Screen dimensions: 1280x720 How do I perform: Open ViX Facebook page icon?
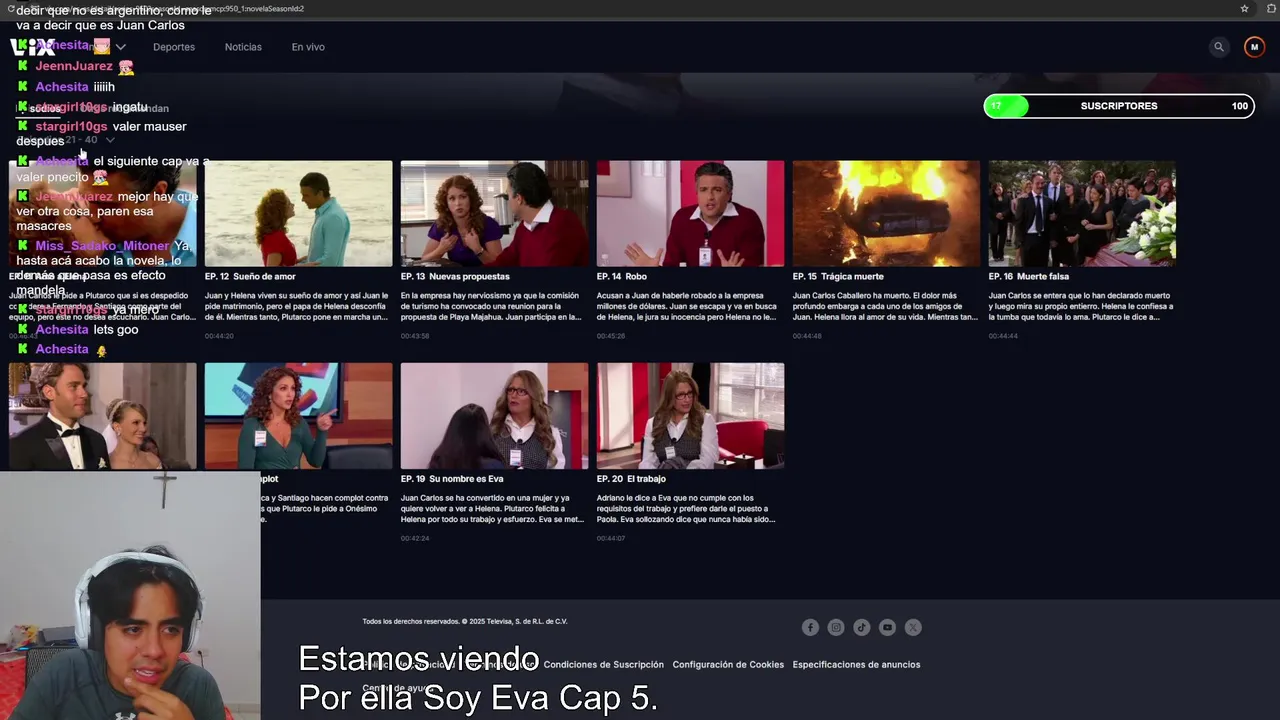[x=810, y=627]
